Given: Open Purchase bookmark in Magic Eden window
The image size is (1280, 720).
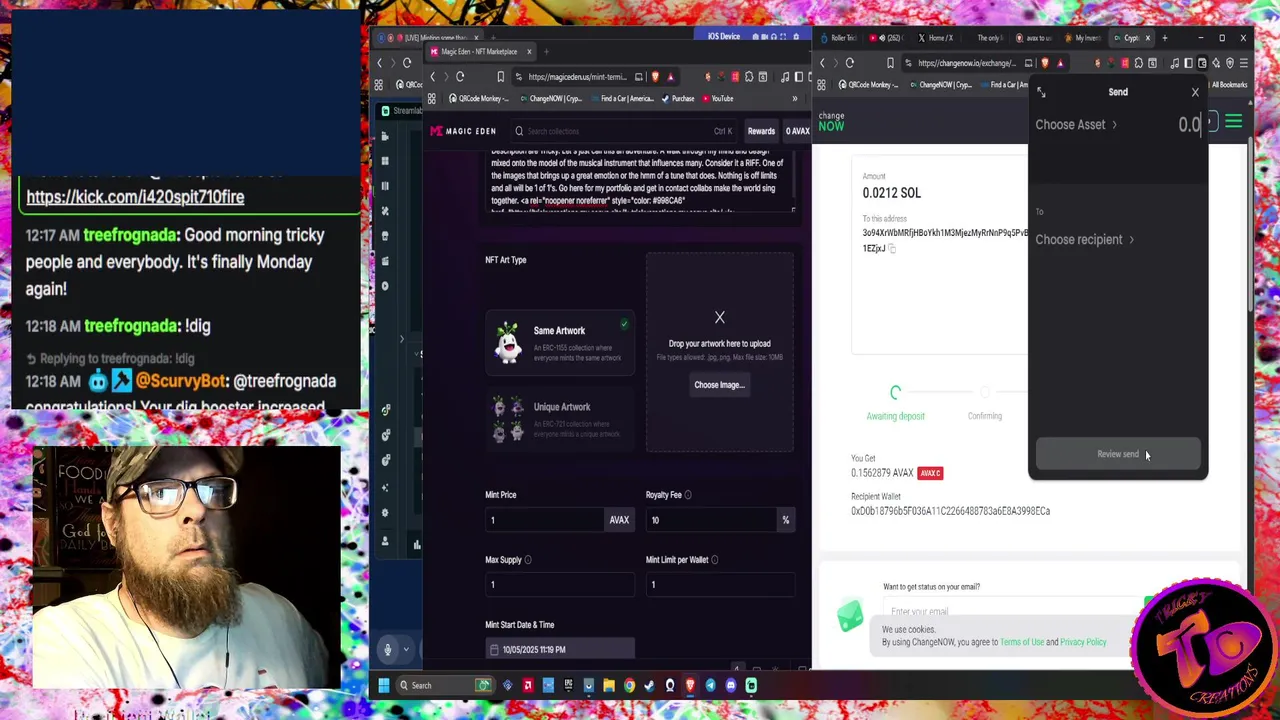Looking at the screenshot, I should [x=677, y=98].
